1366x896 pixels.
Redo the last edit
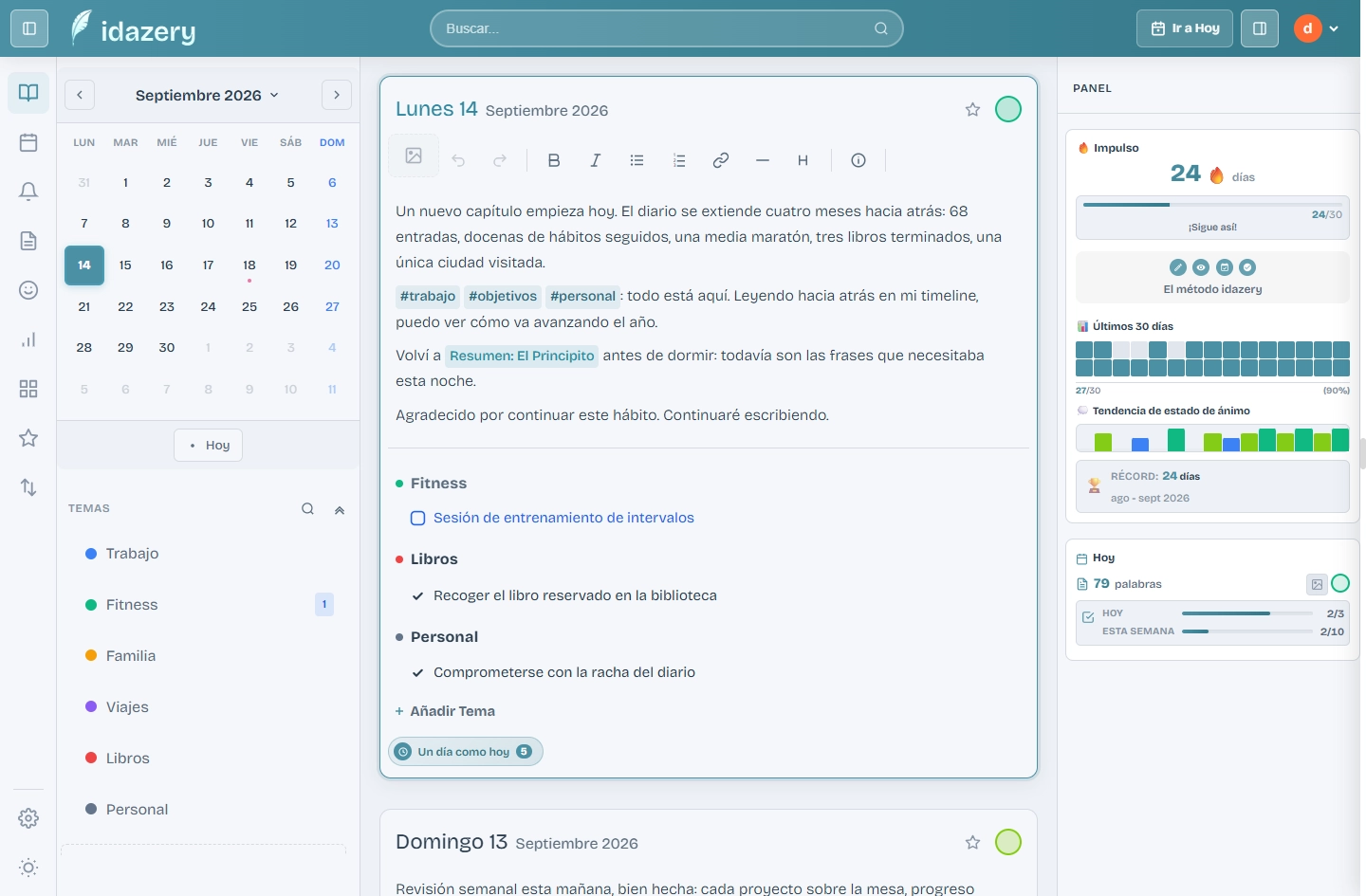click(500, 160)
